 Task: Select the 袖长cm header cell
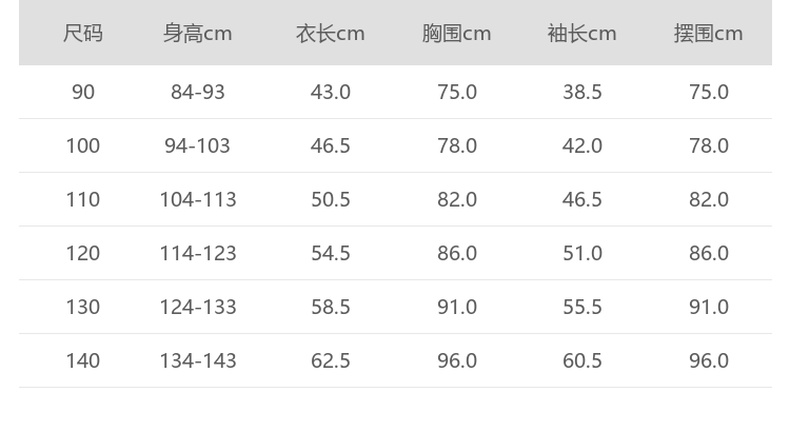tap(582, 34)
